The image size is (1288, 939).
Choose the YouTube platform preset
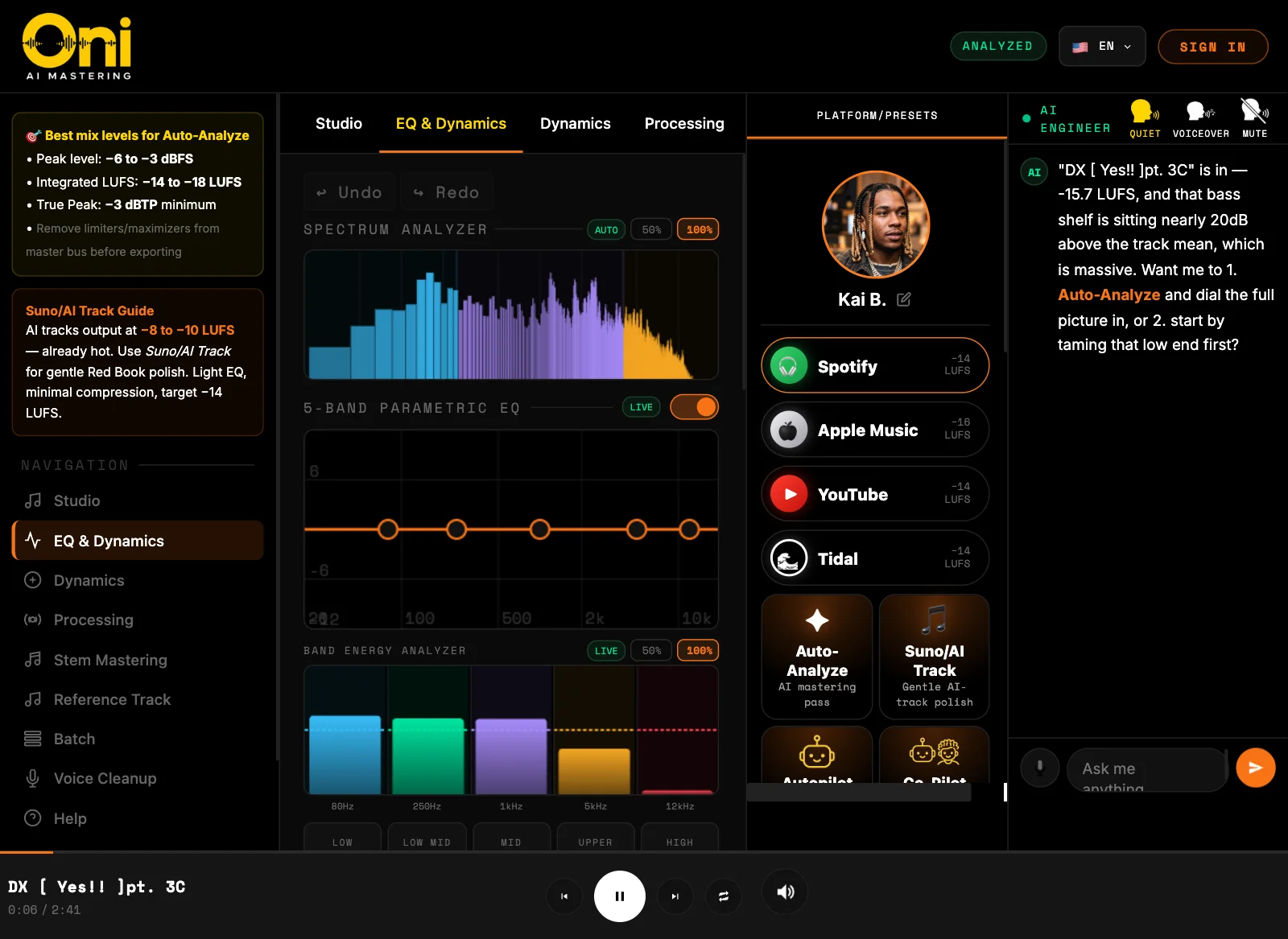point(875,493)
